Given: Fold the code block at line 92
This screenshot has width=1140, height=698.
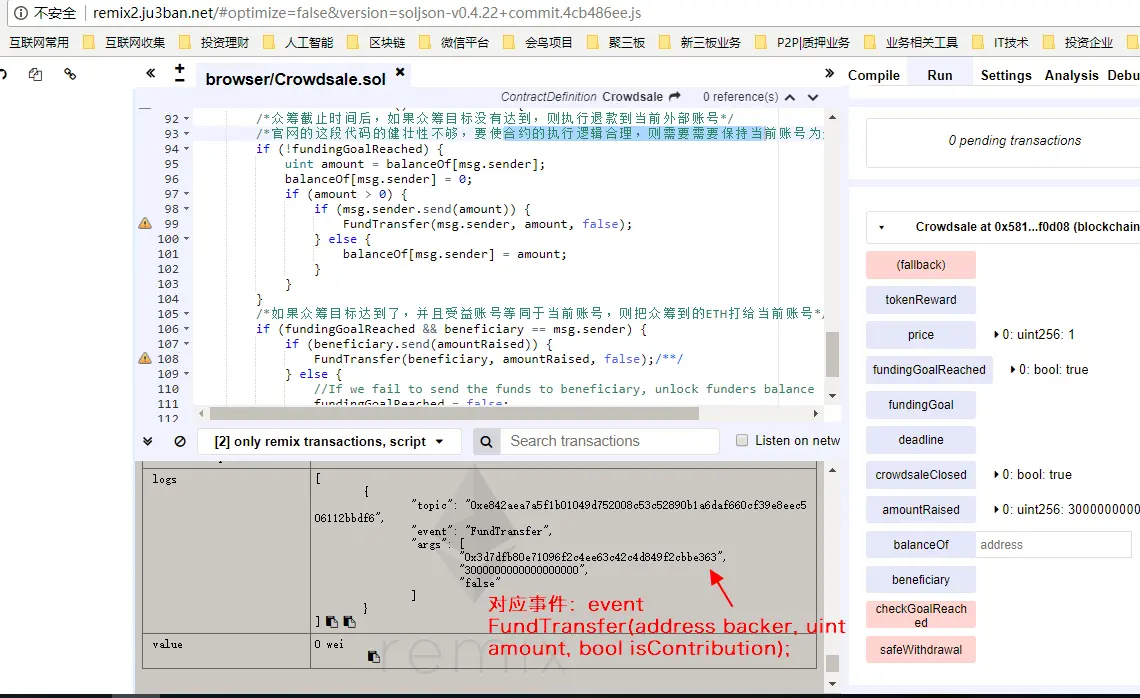Looking at the screenshot, I should (x=187, y=119).
